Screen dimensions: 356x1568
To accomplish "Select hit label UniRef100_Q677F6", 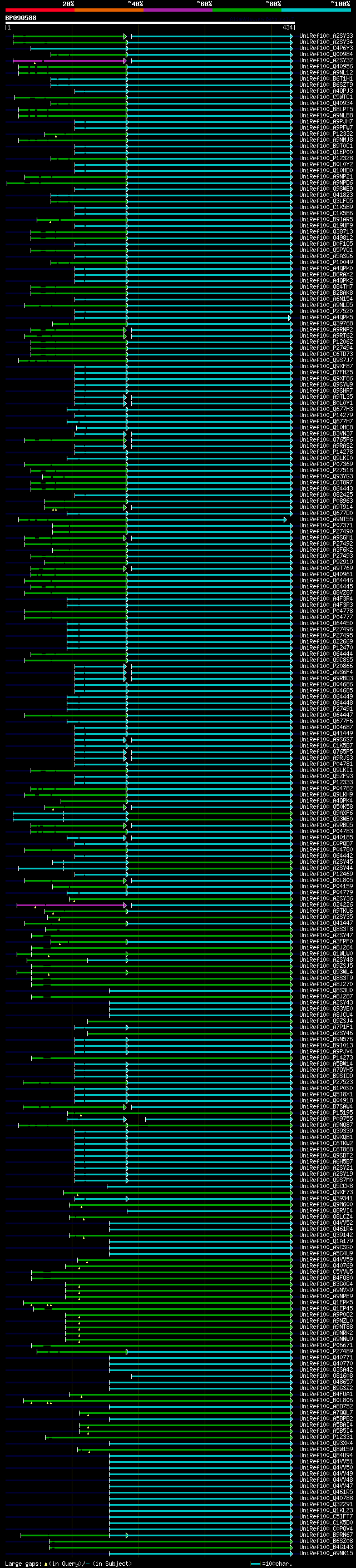I will pos(326,721).
